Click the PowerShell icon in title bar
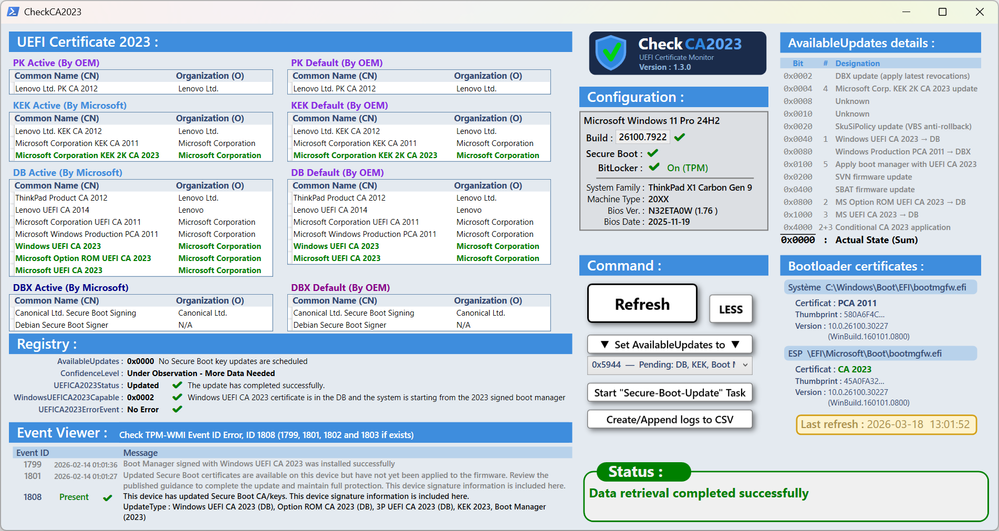 pyautogui.click(x=13, y=12)
